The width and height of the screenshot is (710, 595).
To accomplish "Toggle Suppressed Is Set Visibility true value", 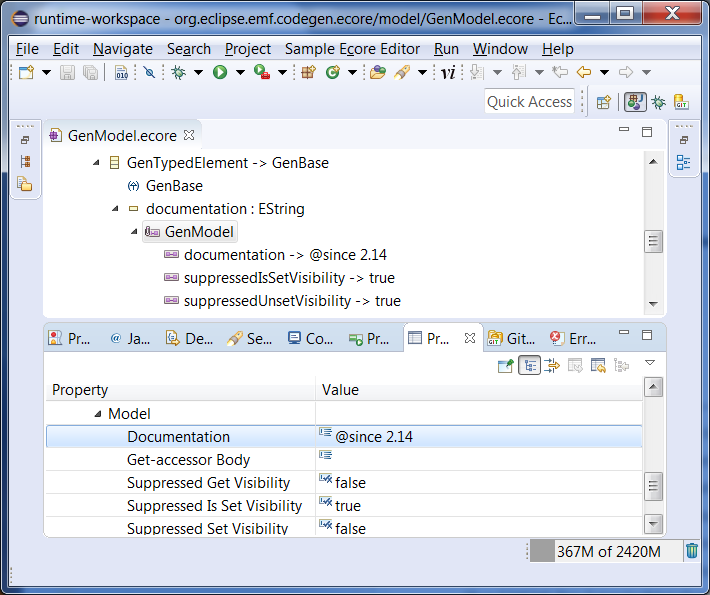I will 348,506.
